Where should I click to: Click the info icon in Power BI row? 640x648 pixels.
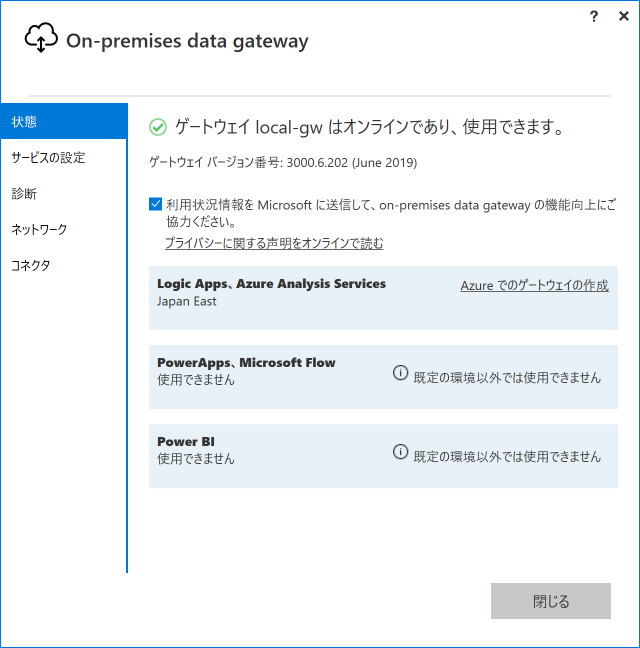click(400, 452)
